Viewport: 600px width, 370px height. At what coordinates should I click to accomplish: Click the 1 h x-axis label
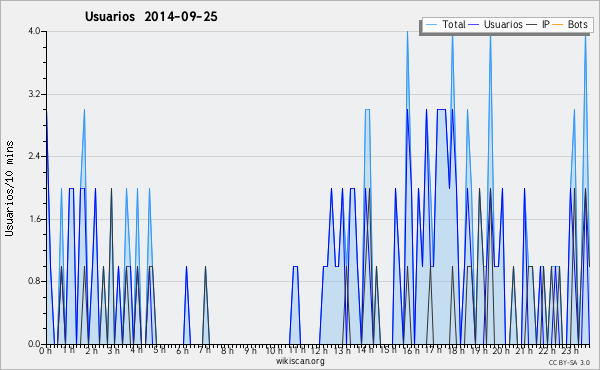click(69, 350)
